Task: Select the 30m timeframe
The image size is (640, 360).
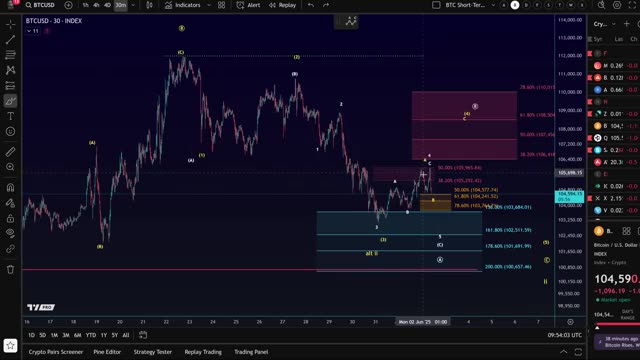Action: pos(120,5)
